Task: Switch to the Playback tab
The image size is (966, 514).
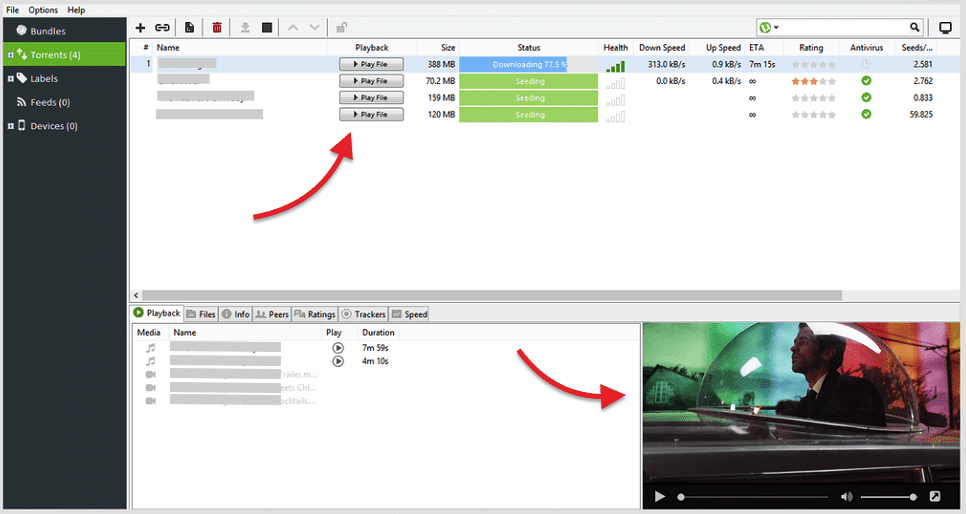Action: tap(157, 313)
